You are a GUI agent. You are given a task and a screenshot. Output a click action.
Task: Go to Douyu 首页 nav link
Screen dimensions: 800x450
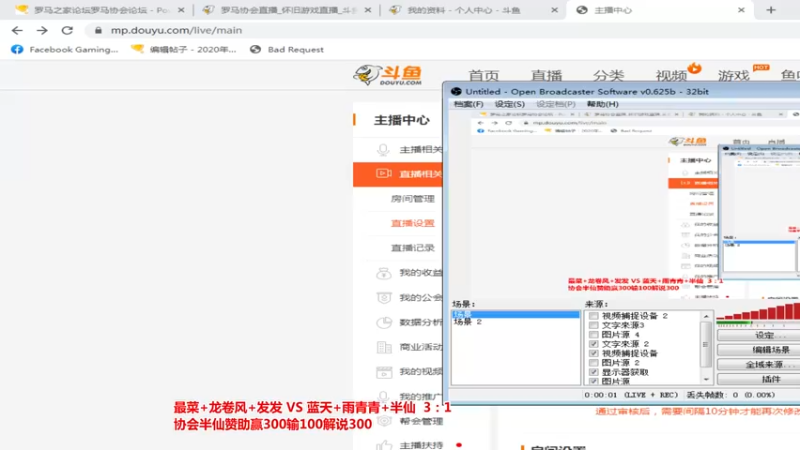(483, 76)
